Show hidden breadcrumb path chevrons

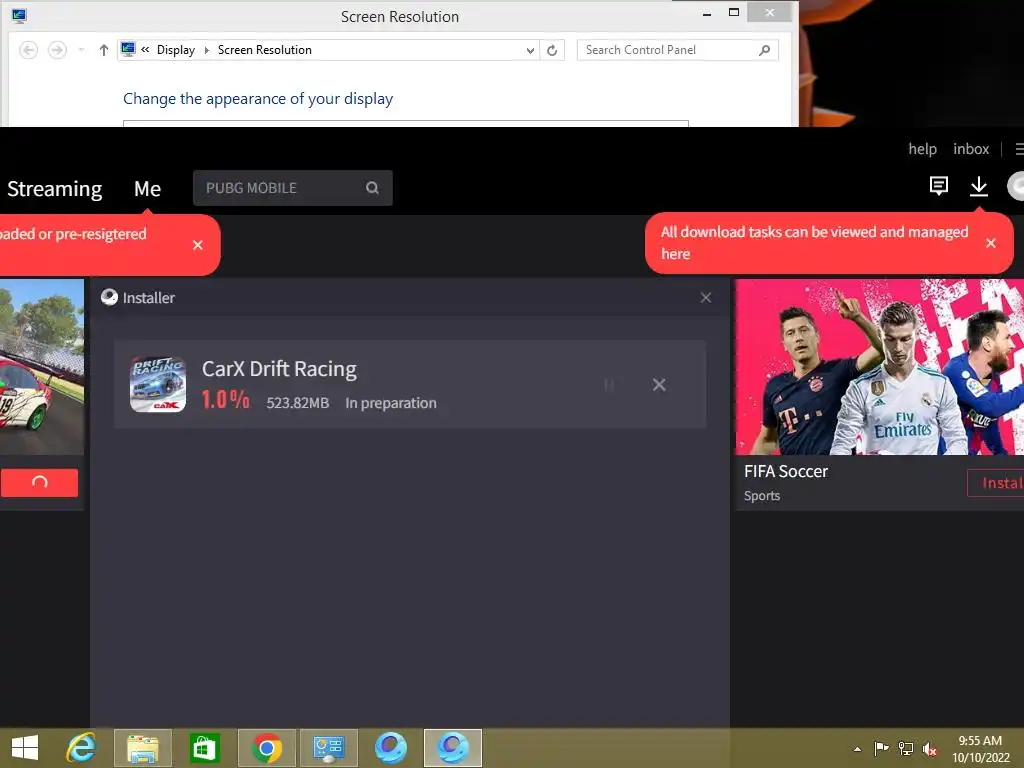(x=145, y=49)
